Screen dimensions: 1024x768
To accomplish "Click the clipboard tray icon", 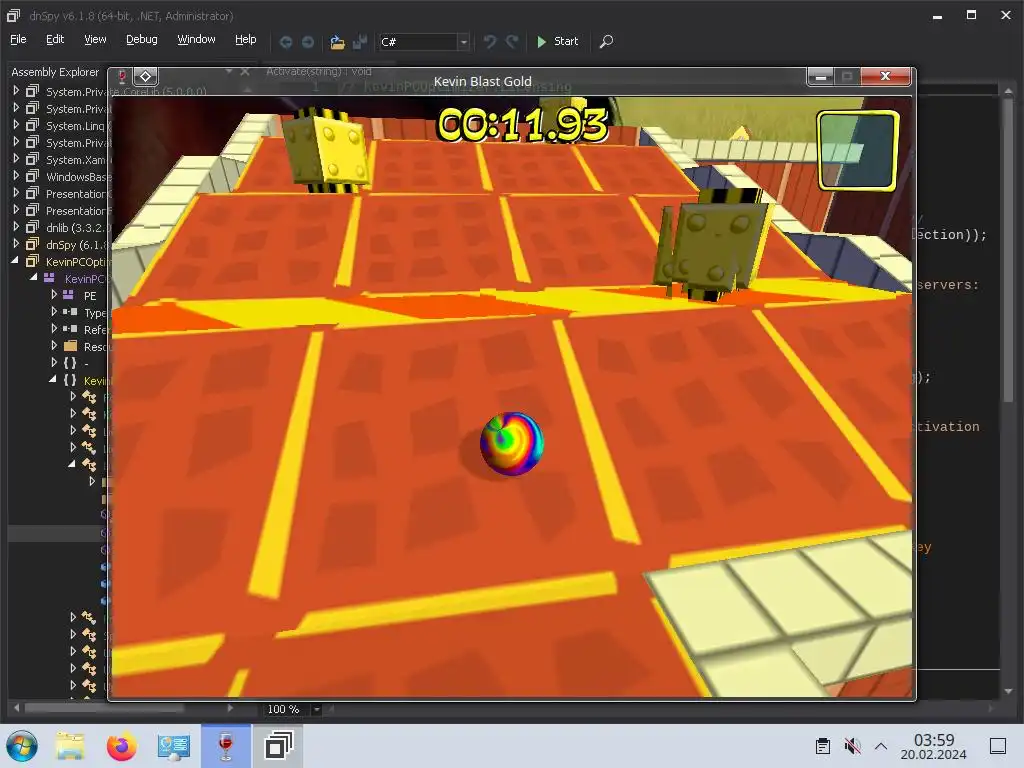I will pyautogui.click(x=823, y=746).
